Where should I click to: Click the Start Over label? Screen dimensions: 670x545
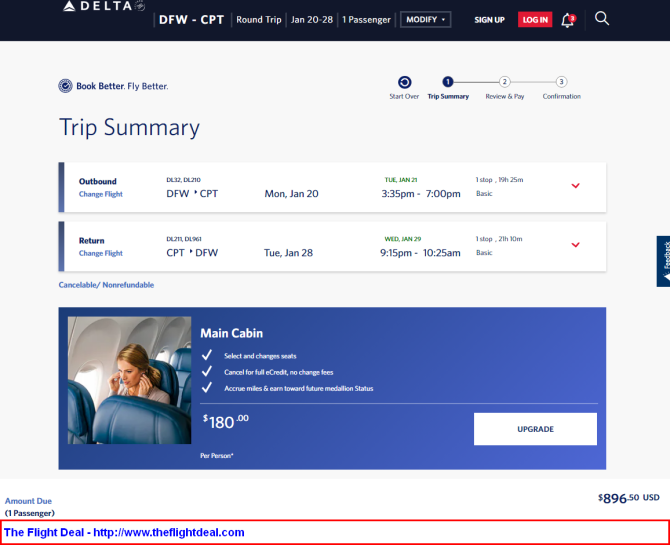coord(404,96)
